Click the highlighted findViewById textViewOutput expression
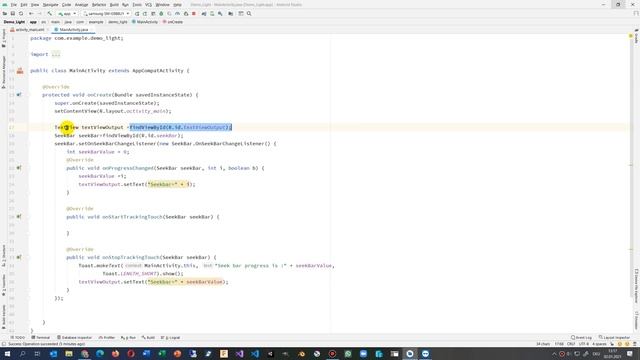This screenshot has height=360, width=640. click(x=181, y=127)
